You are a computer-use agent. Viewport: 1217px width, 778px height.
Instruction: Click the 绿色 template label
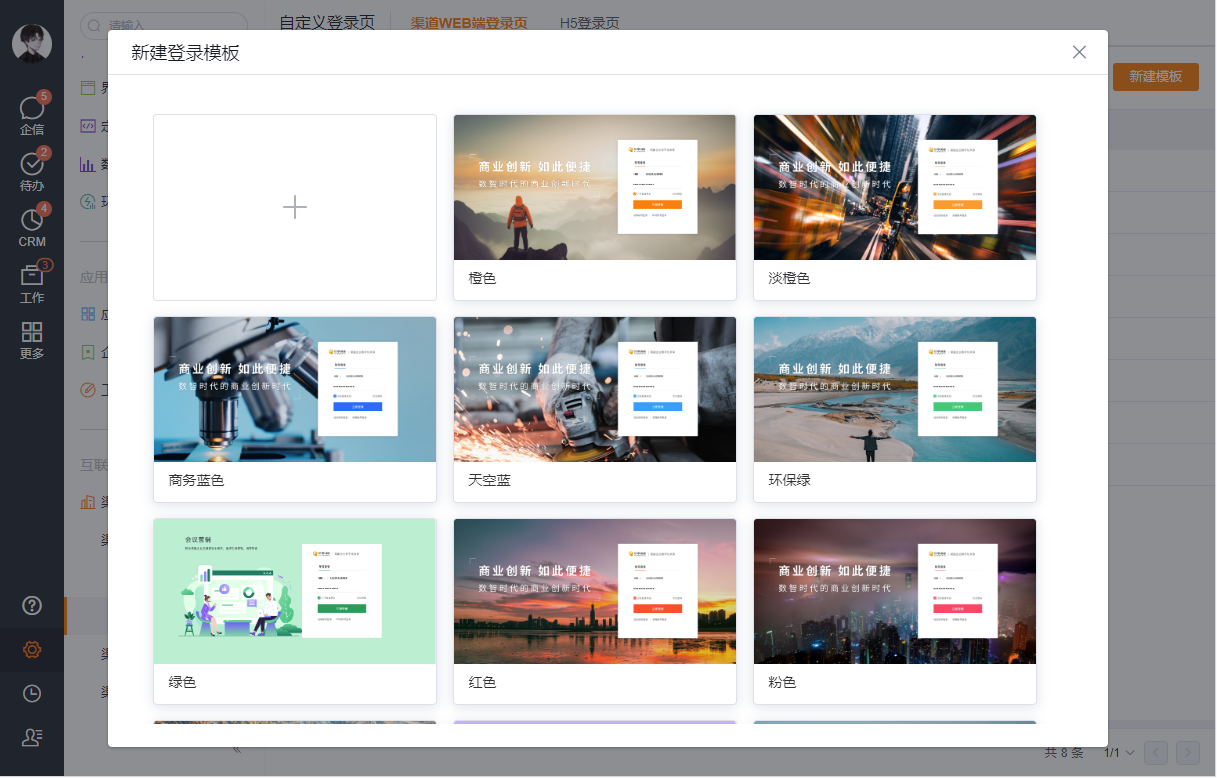[x=182, y=683]
